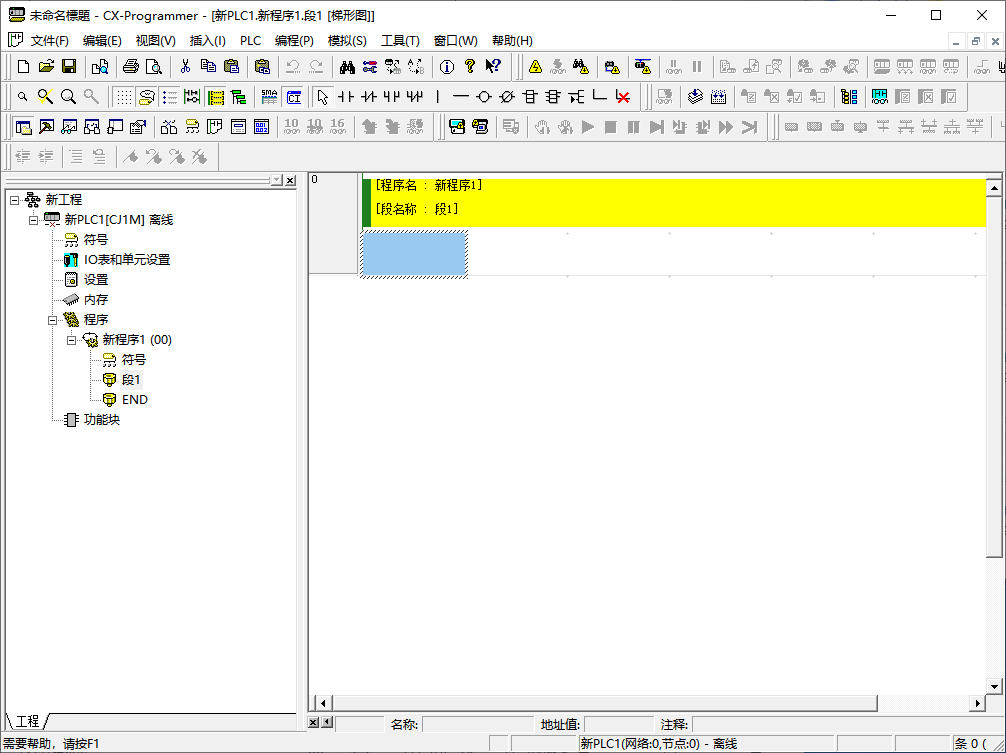1006x753 pixels.
Task: Zoom in using the large magnifier icon
Action: tap(68, 97)
